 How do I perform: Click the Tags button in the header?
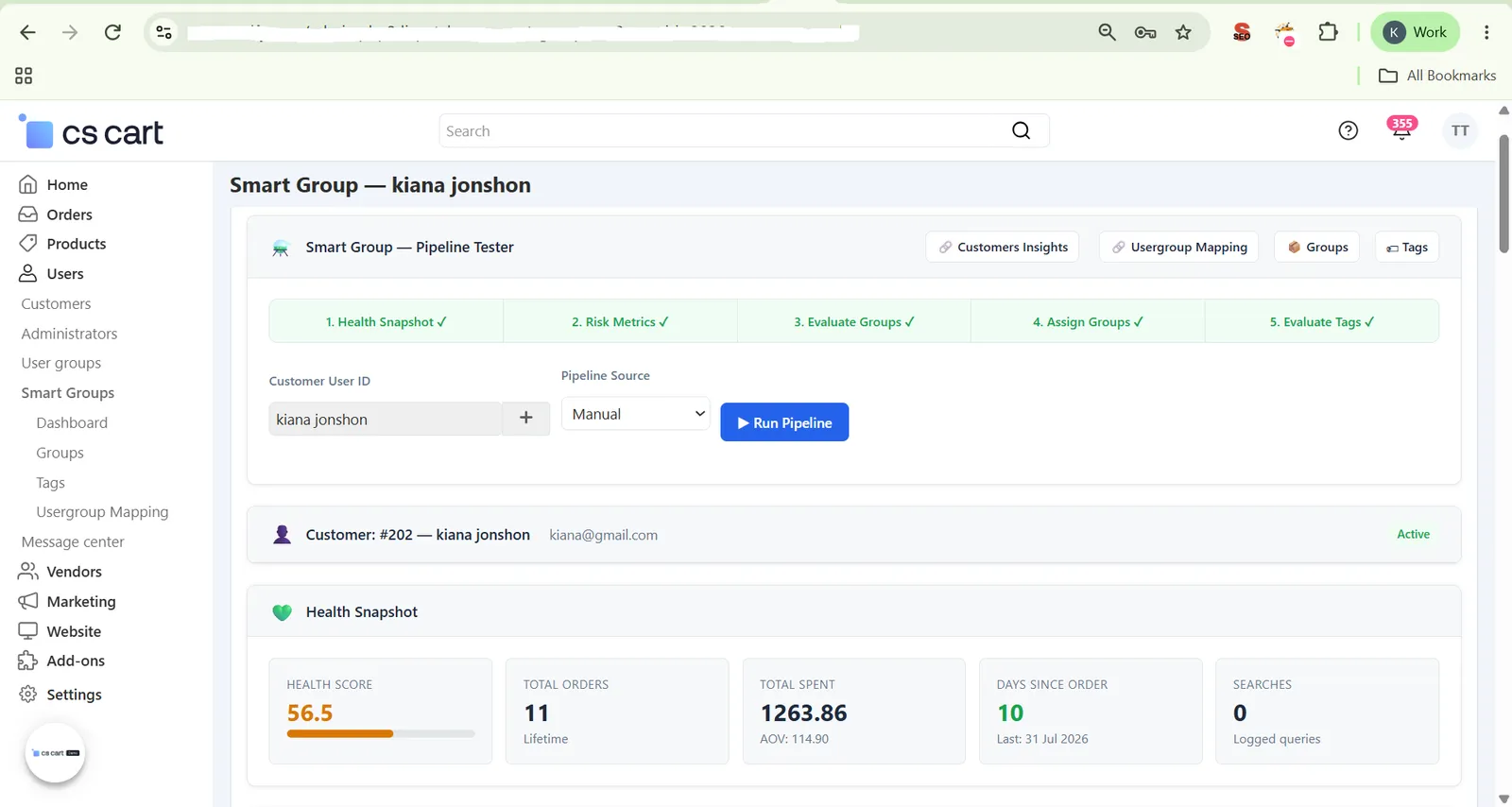pyautogui.click(x=1407, y=247)
